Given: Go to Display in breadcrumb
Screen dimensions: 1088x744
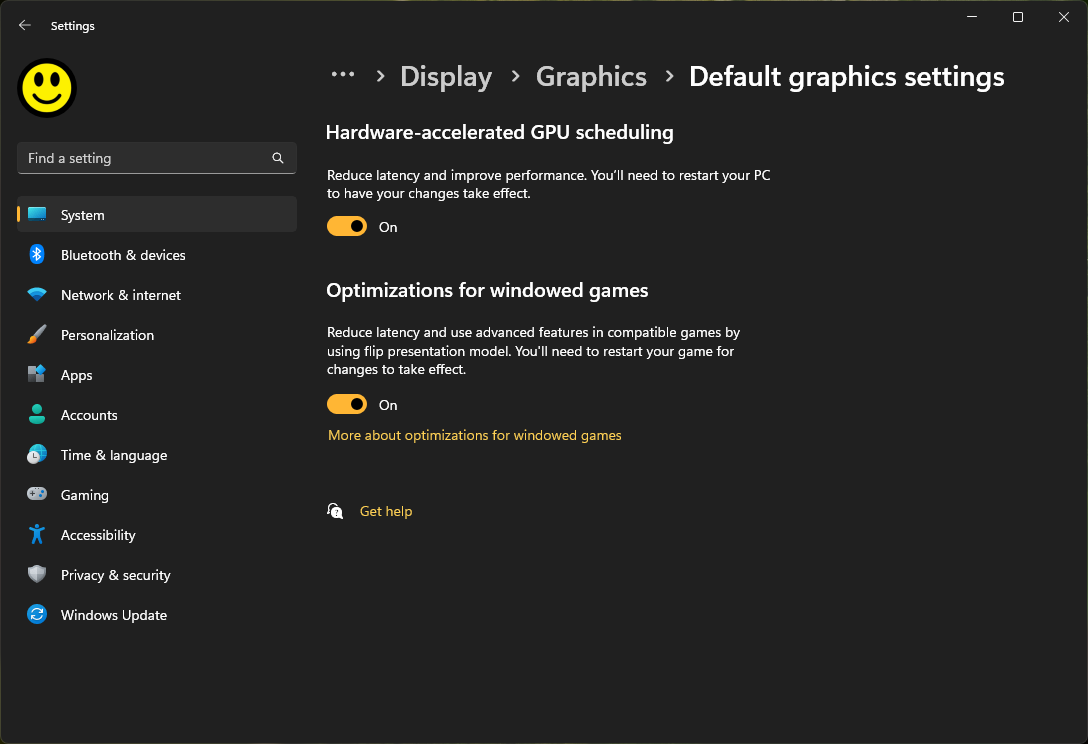Looking at the screenshot, I should click(446, 77).
